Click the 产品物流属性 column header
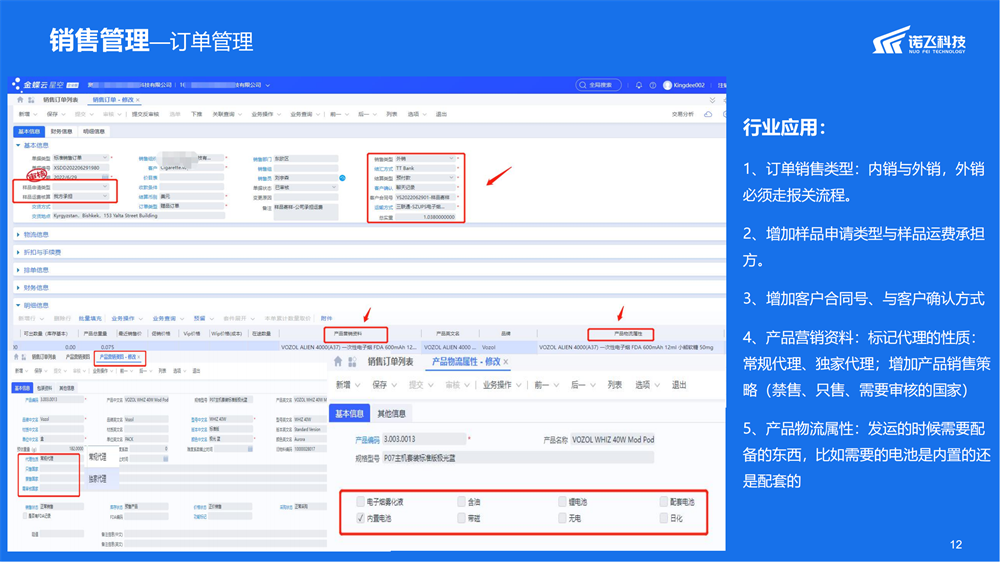This screenshot has width=1000, height=562. coord(628,334)
